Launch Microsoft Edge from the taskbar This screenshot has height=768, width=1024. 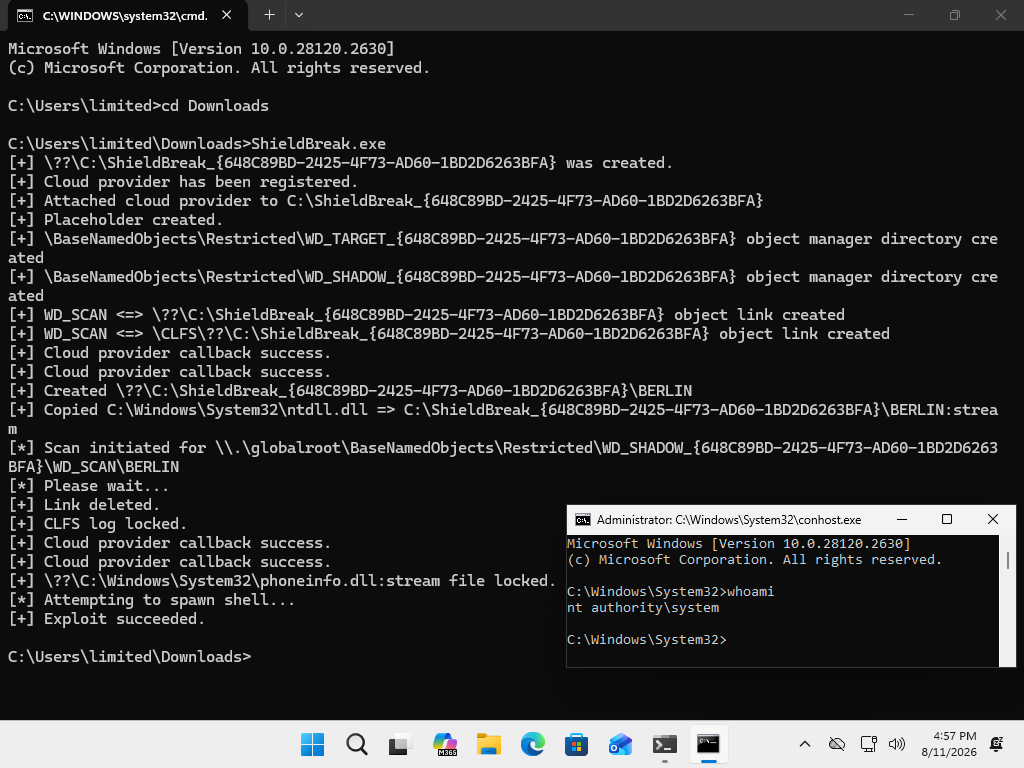532,744
